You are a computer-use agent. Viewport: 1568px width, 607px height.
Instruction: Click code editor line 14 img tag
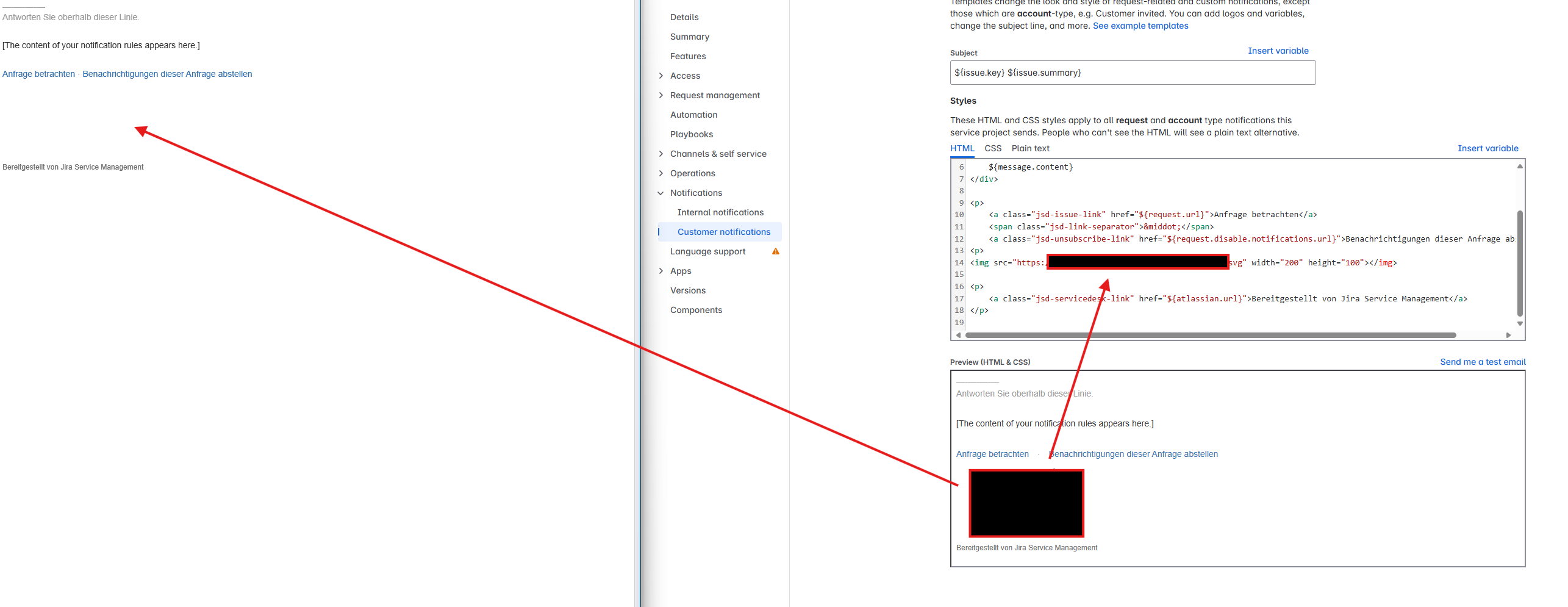tap(1183, 263)
